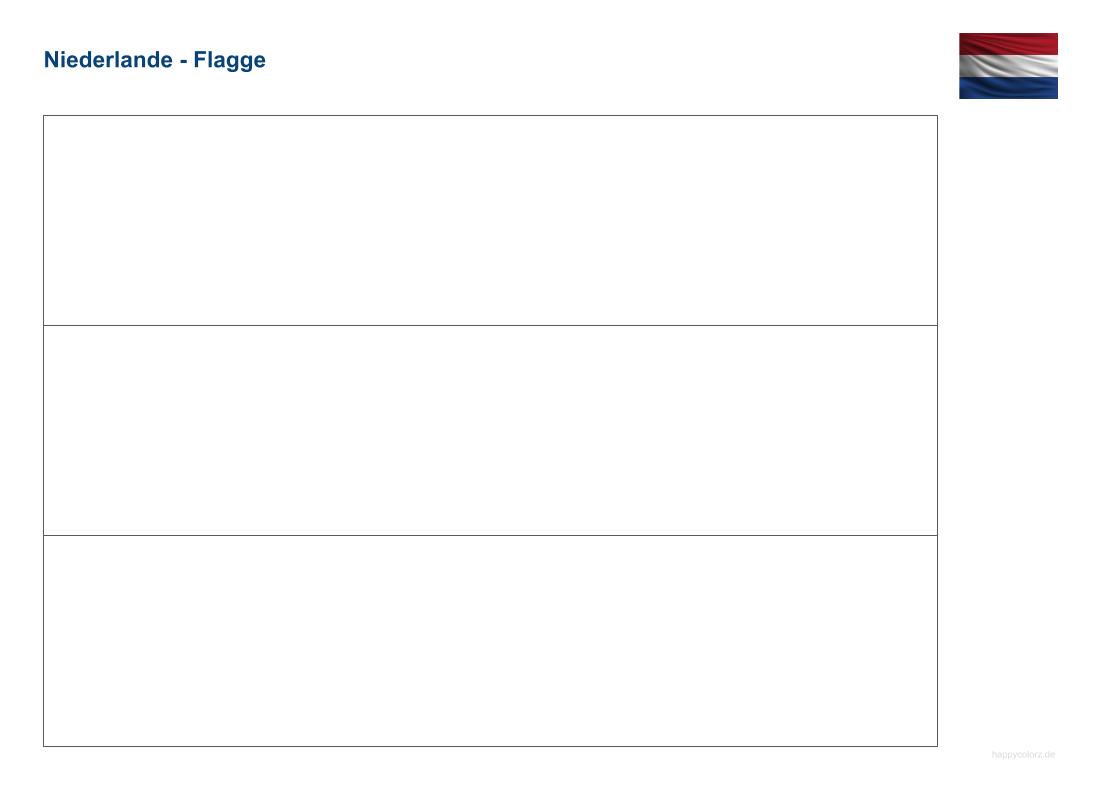Click the Netherlands flag thumbnail image
This screenshot has width=1095, height=793.
coord(1008,66)
